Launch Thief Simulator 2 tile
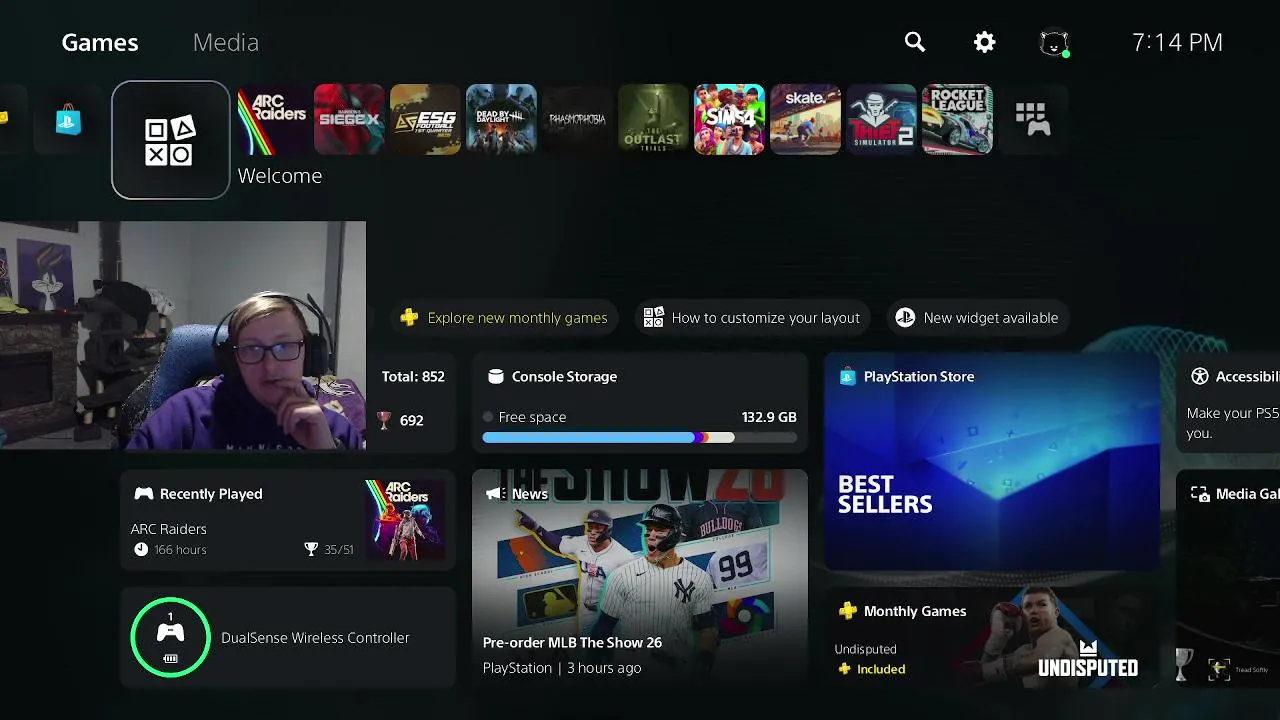Image resolution: width=1280 pixels, height=720 pixels. coord(881,120)
